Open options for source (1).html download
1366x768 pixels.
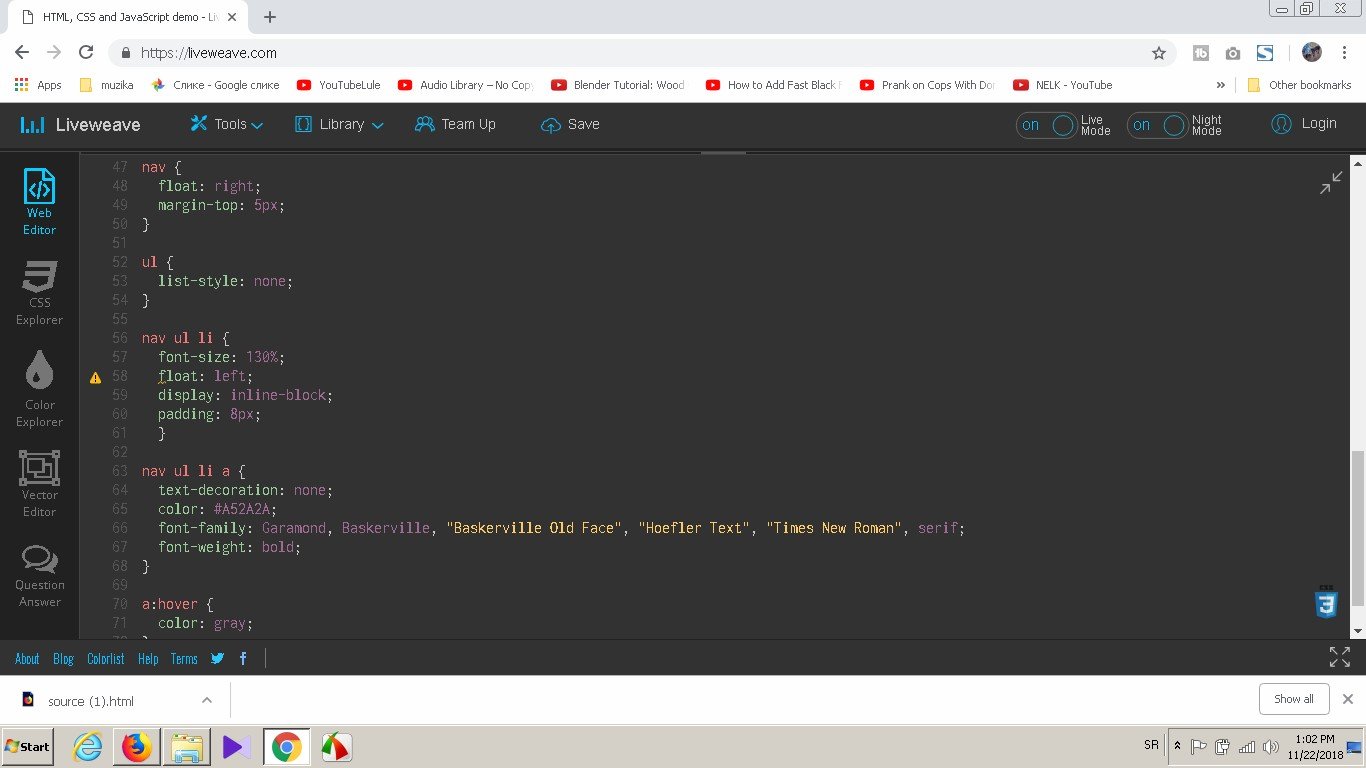[206, 700]
